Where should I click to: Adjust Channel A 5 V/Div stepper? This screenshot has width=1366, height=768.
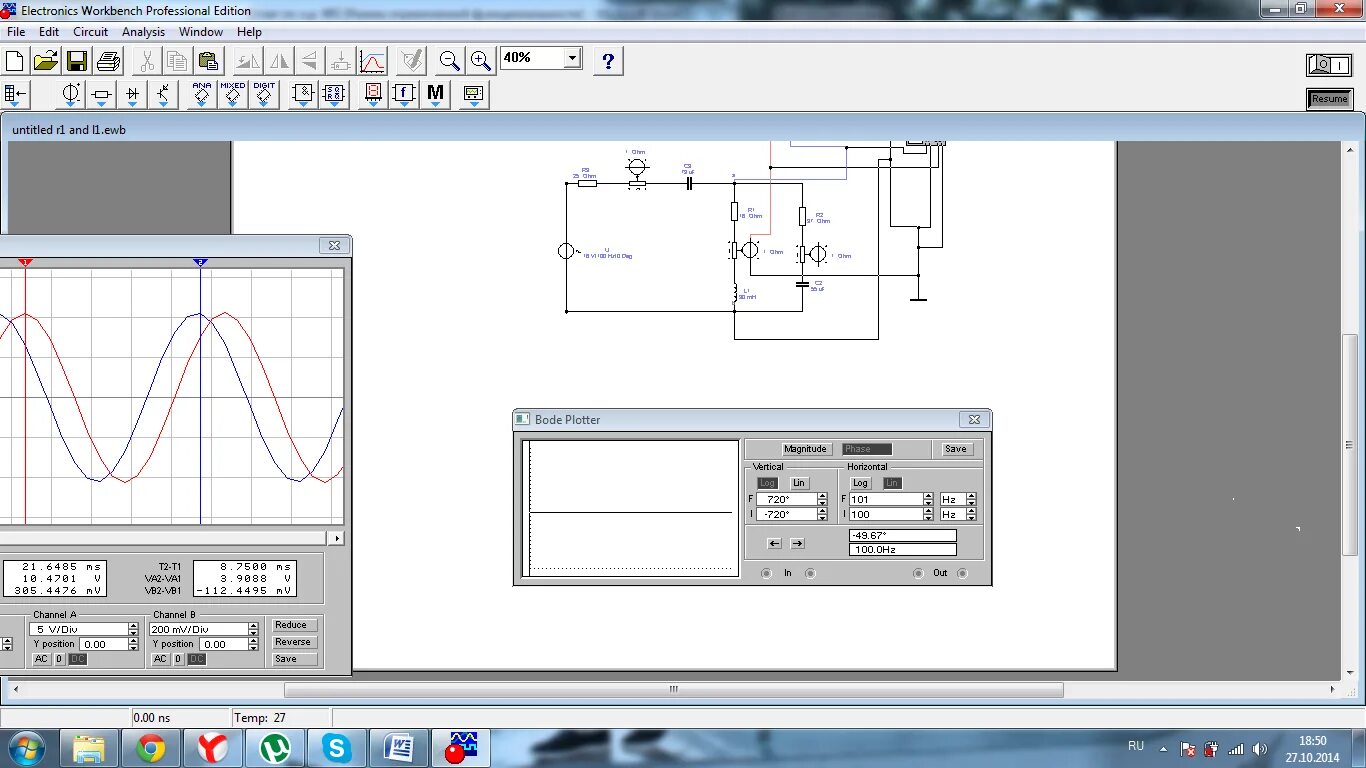(x=133, y=629)
